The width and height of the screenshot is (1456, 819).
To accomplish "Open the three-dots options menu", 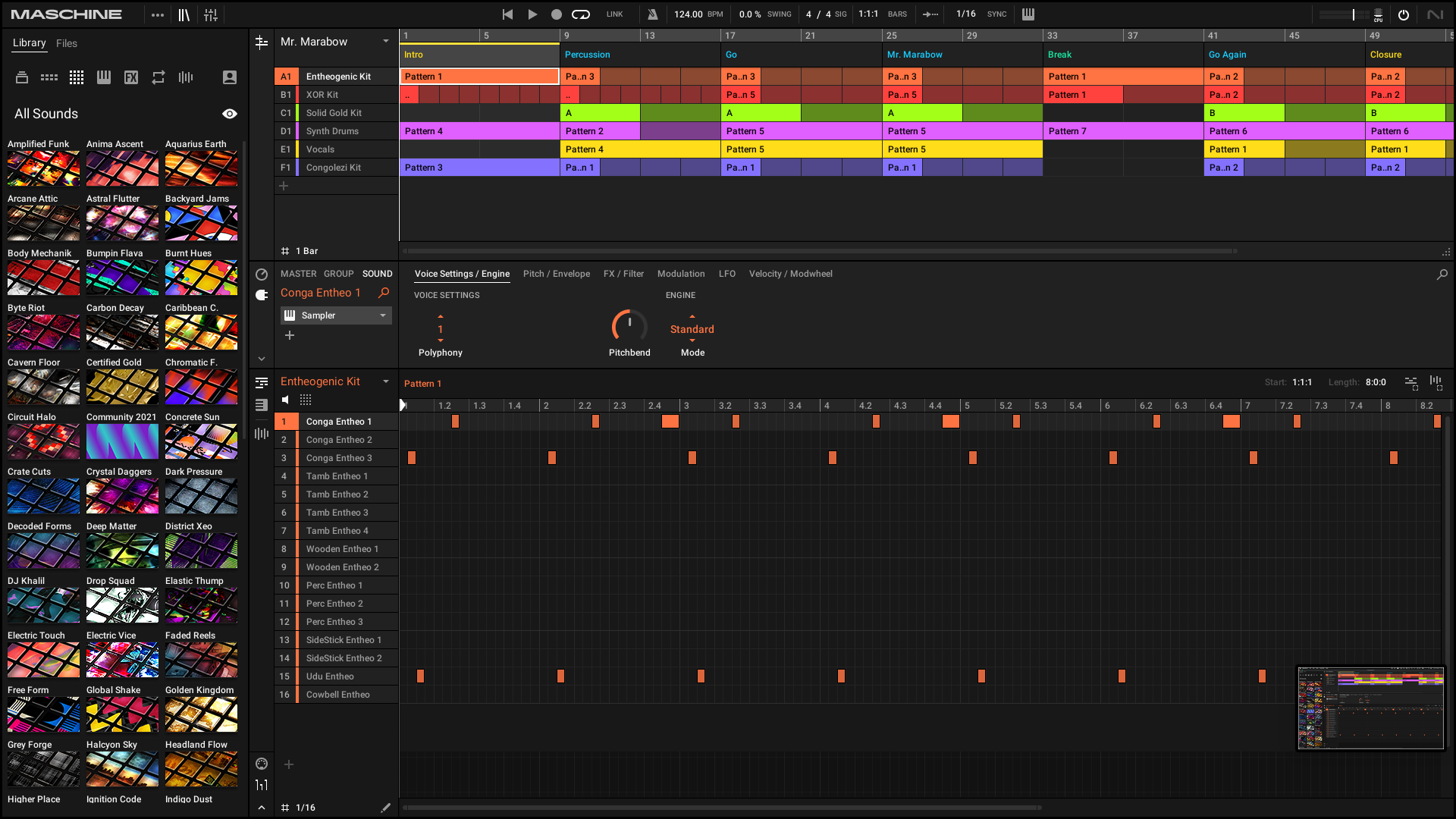I will [158, 14].
